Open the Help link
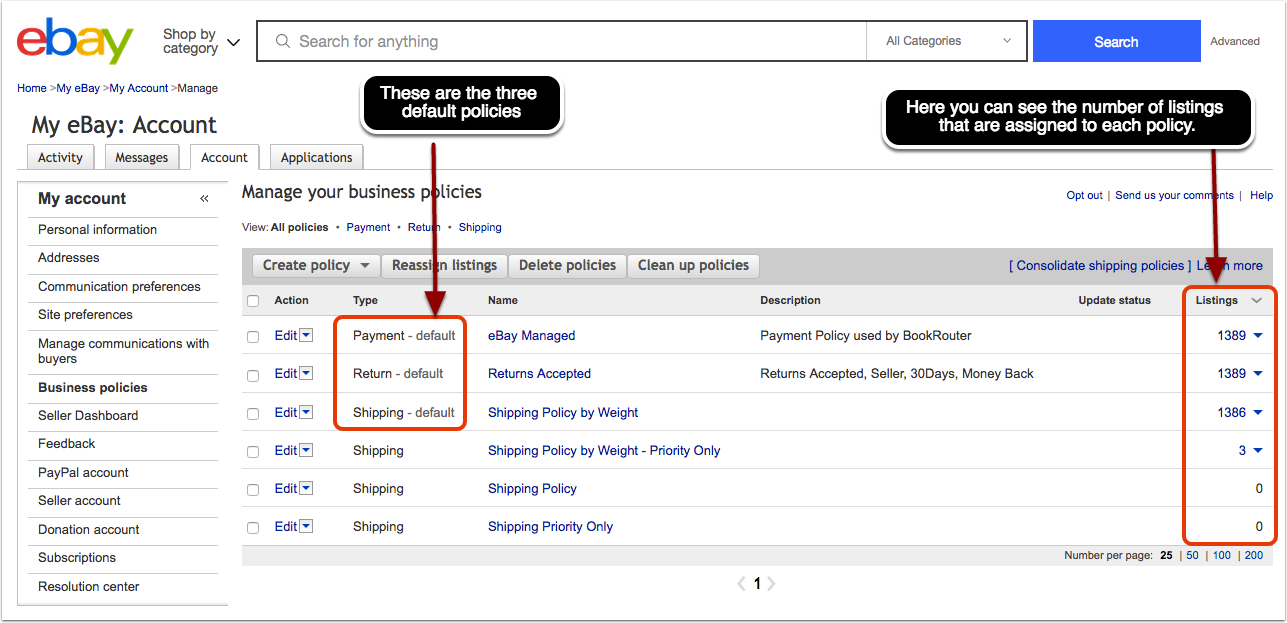The height and width of the screenshot is (623, 1287). coord(1261,195)
